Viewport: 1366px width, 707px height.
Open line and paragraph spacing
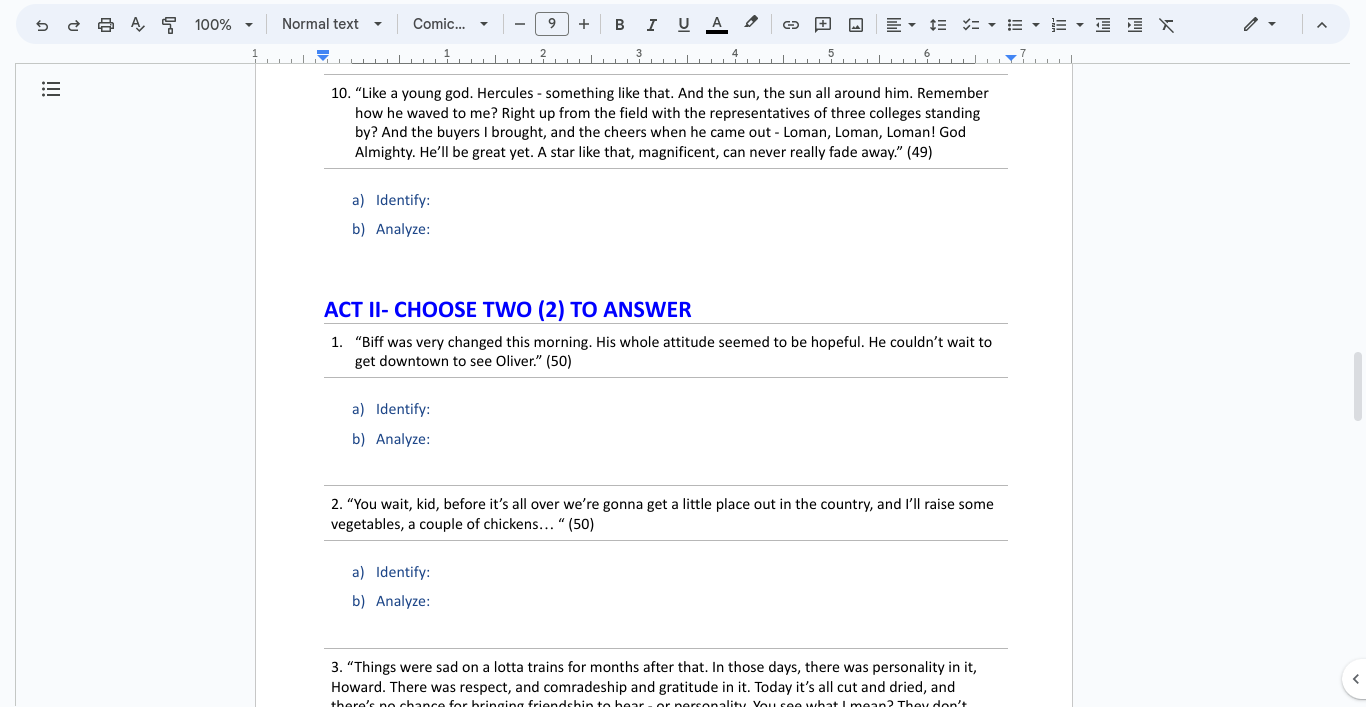938,25
